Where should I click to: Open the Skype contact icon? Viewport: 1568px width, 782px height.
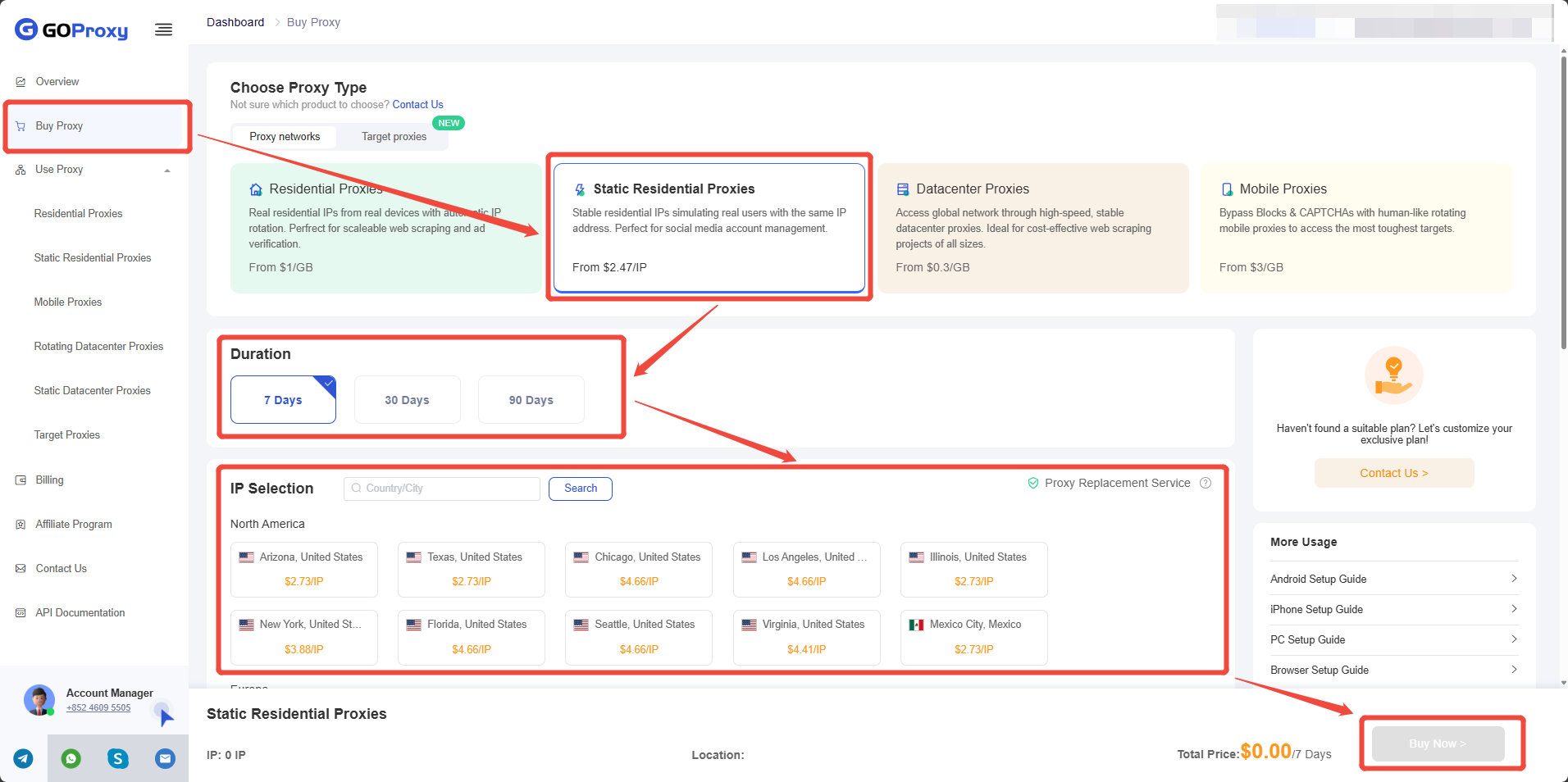coord(118,759)
